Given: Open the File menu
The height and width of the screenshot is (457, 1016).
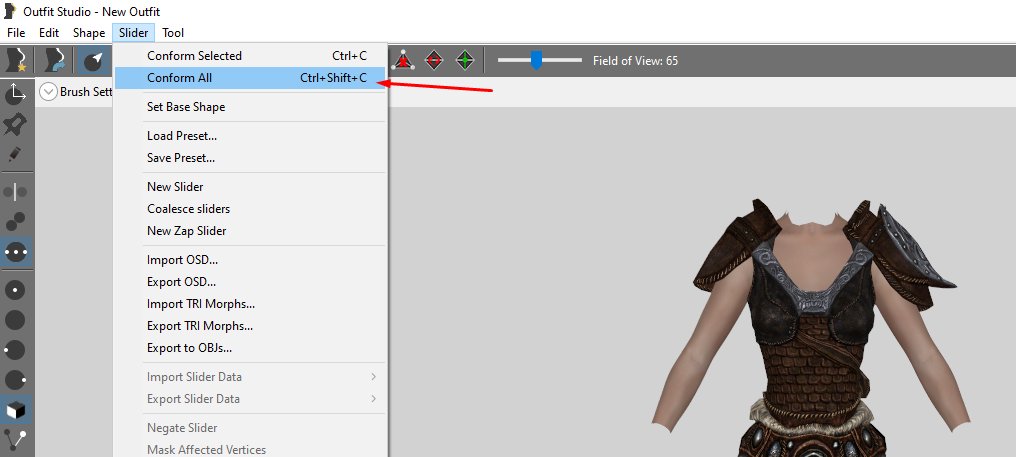Looking at the screenshot, I should click(16, 32).
